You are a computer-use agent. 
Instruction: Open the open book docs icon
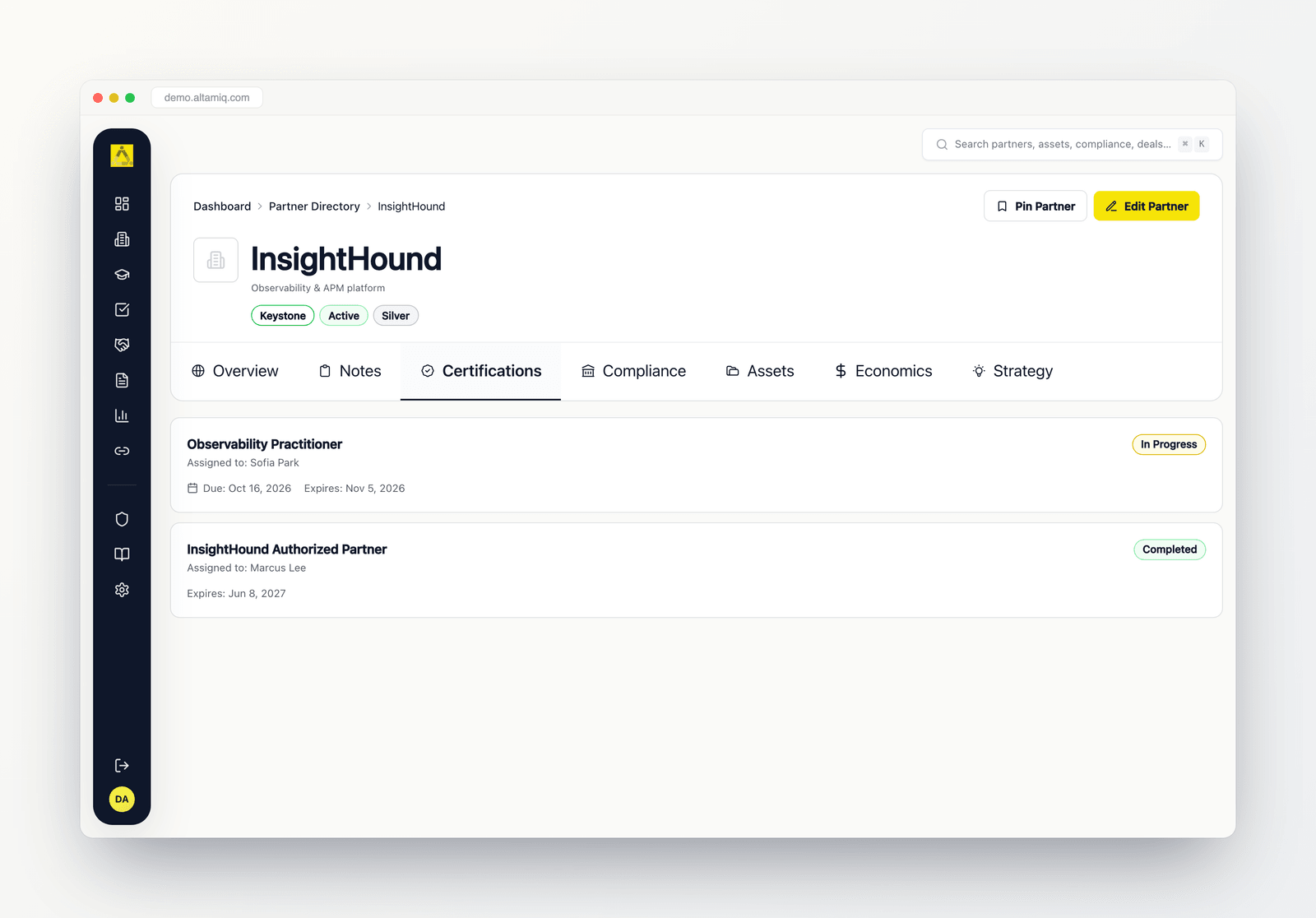[x=122, y=554]
